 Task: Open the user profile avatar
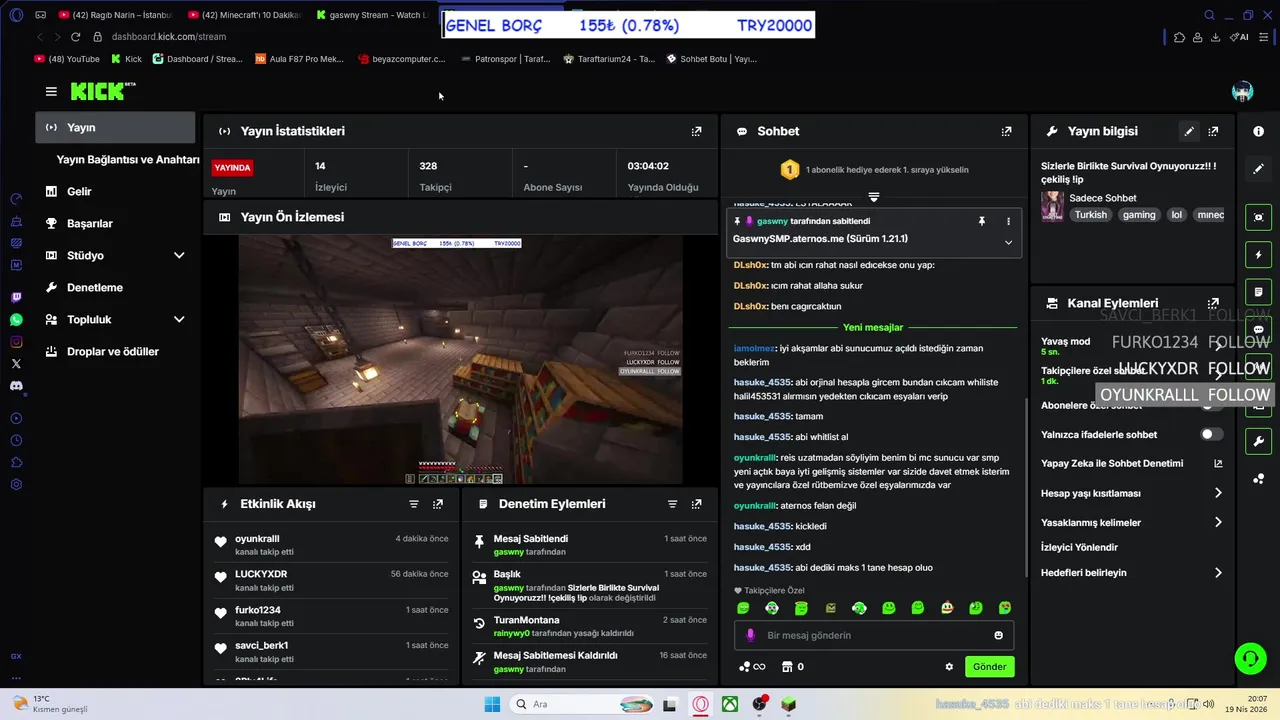point(1242,92)
